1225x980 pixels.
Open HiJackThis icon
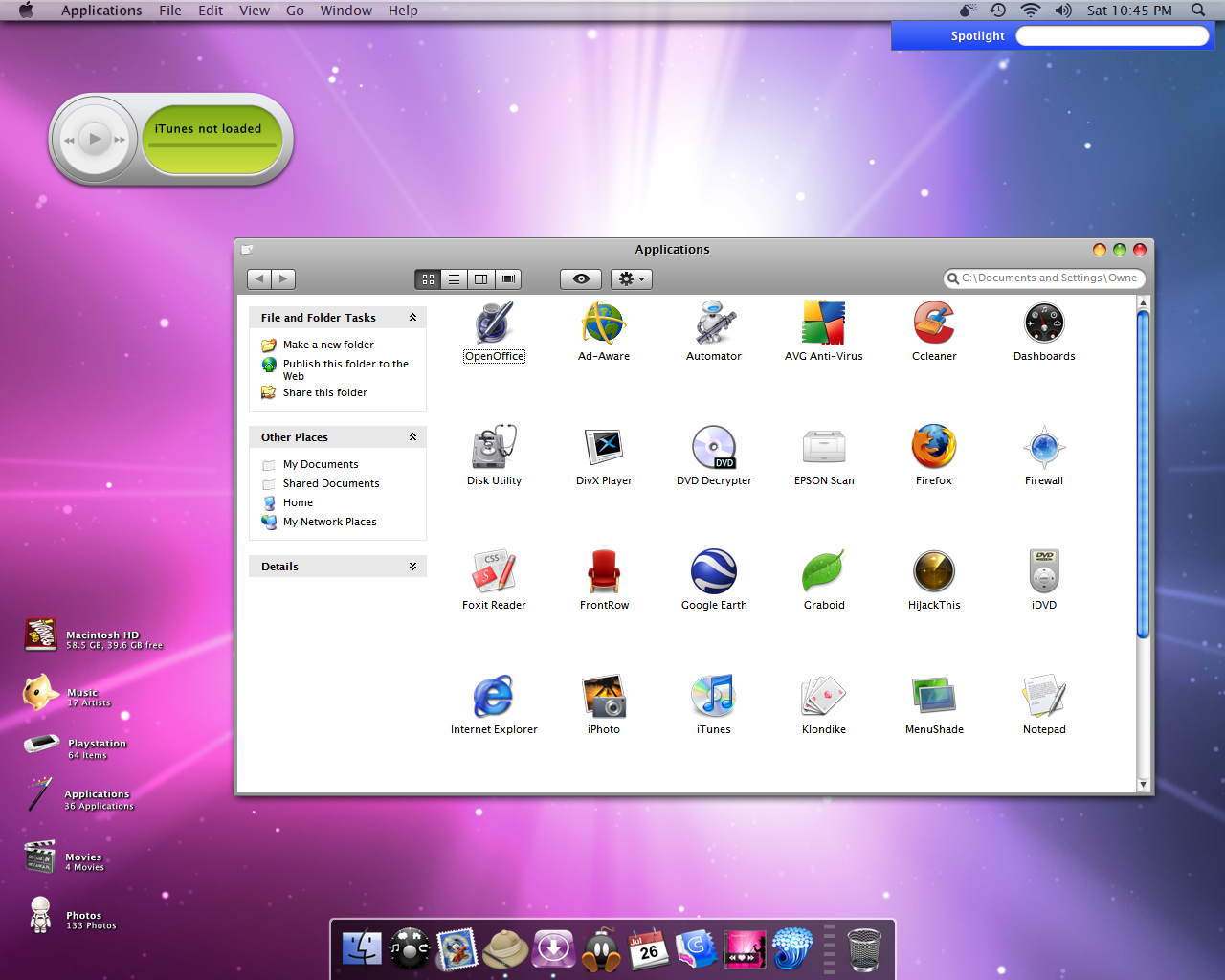click(934, 572)
